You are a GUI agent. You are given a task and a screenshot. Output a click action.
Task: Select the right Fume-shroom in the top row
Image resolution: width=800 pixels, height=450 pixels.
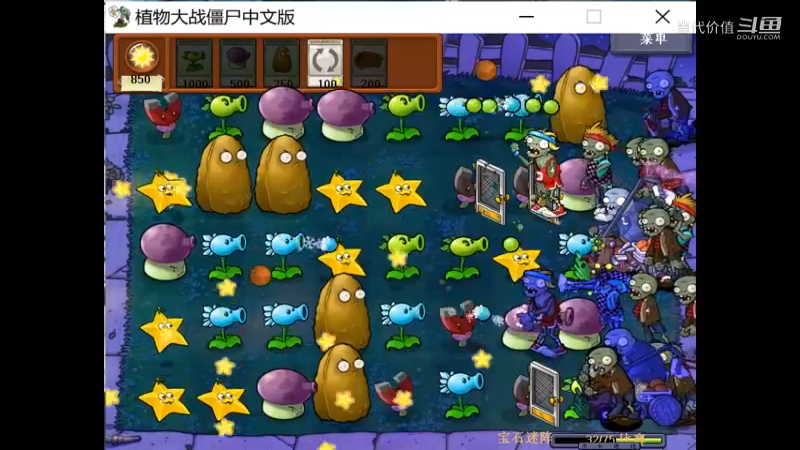[345, 115]
